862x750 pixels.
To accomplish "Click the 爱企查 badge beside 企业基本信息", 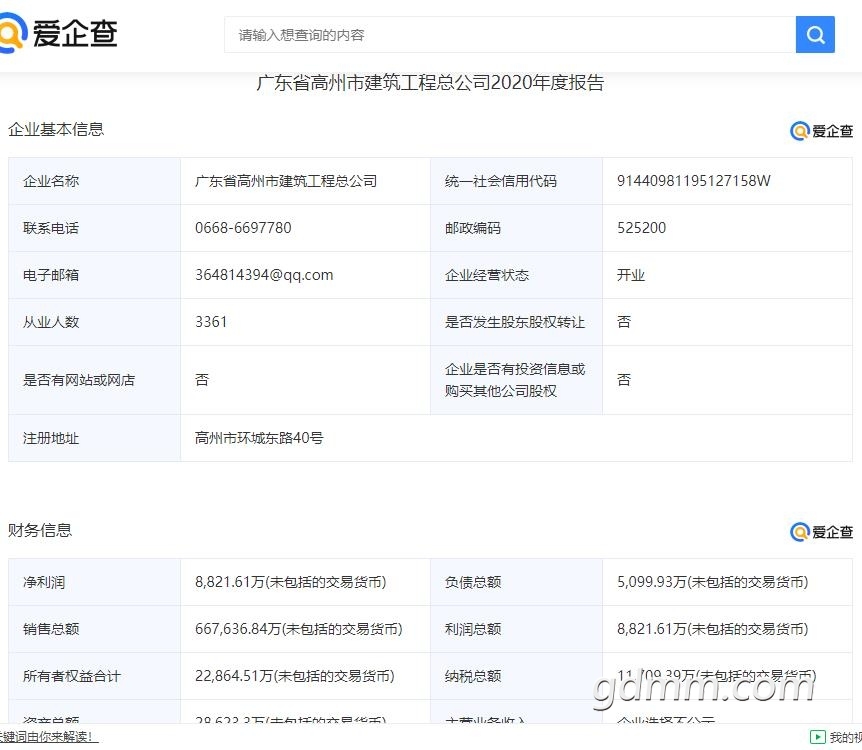I will pos(821,131).
